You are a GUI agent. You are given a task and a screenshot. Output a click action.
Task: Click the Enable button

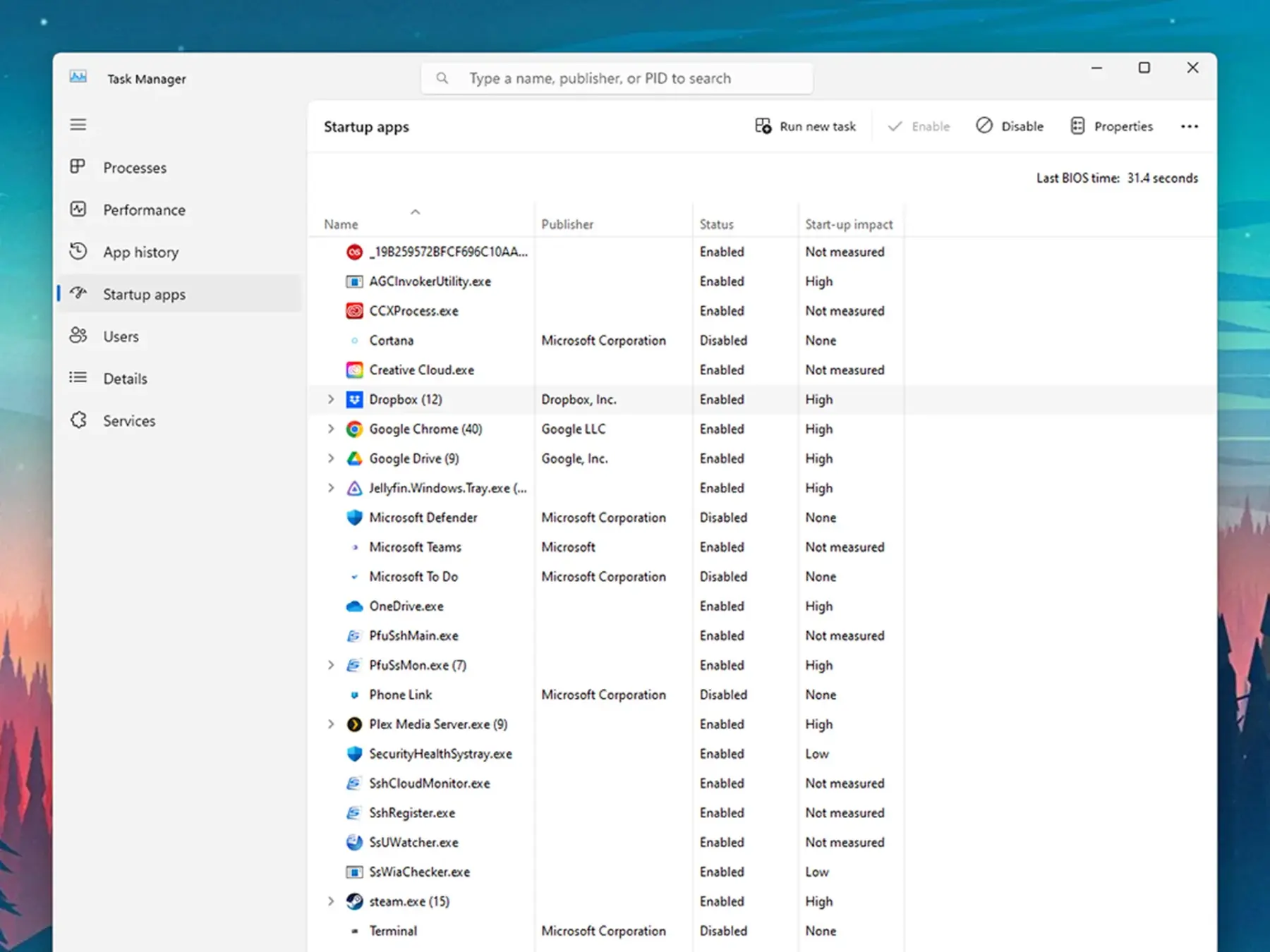coord(919,126)
